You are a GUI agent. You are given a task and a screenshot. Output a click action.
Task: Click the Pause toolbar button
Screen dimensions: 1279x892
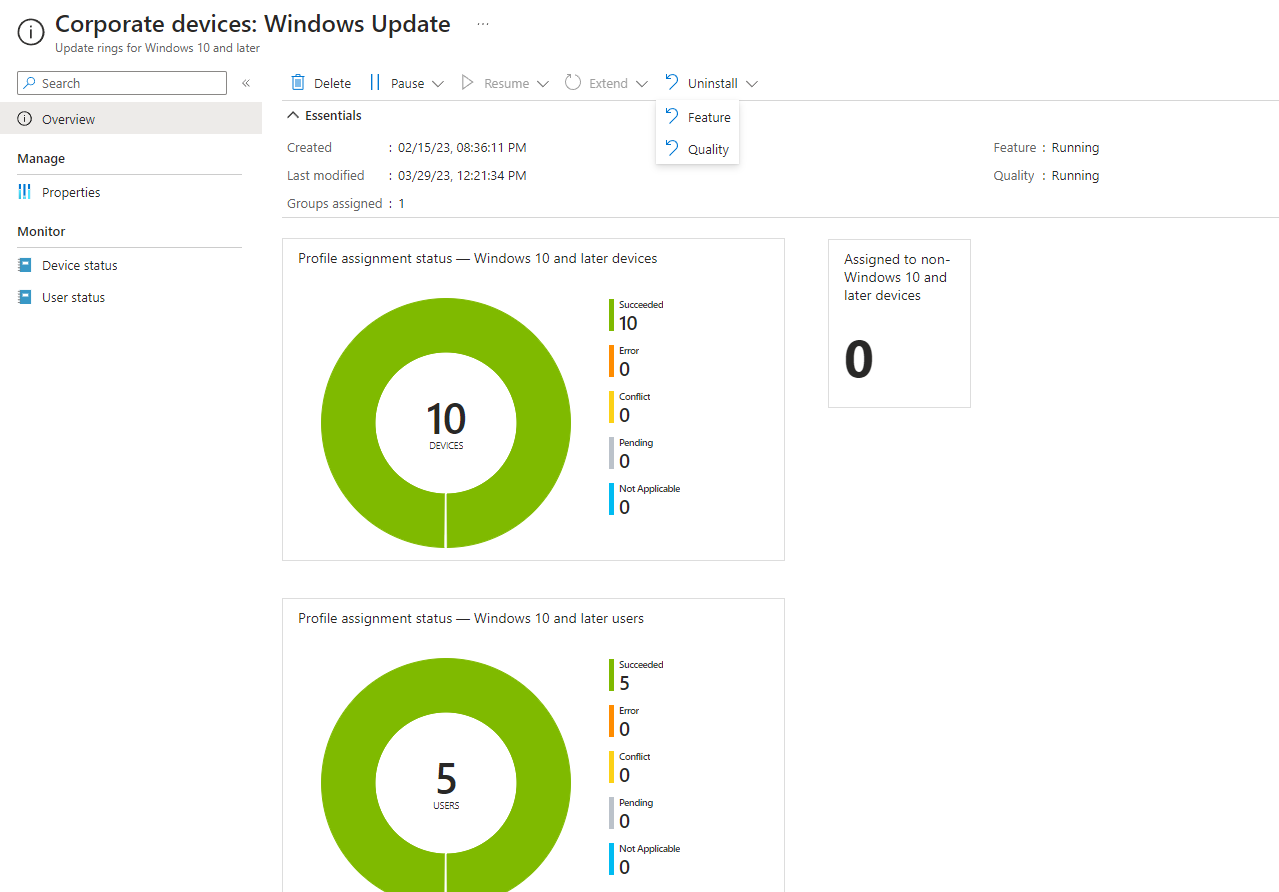(x=407, y=83)
